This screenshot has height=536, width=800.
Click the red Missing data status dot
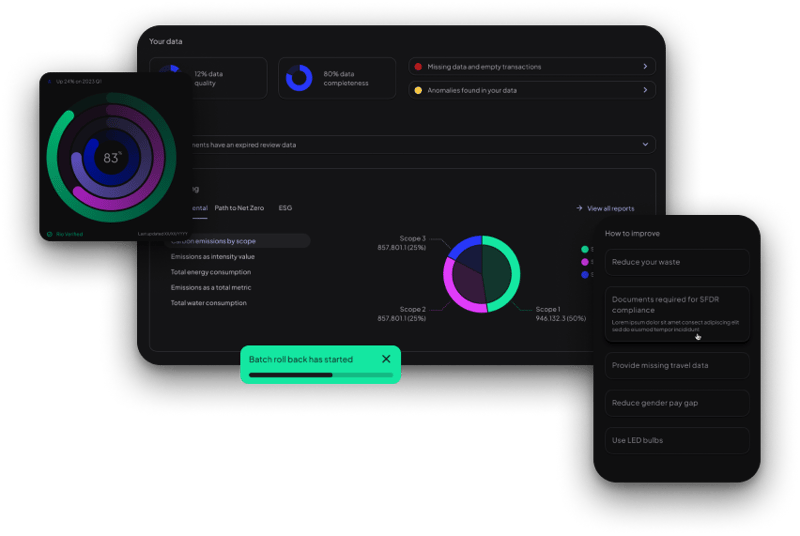[418, 66]
